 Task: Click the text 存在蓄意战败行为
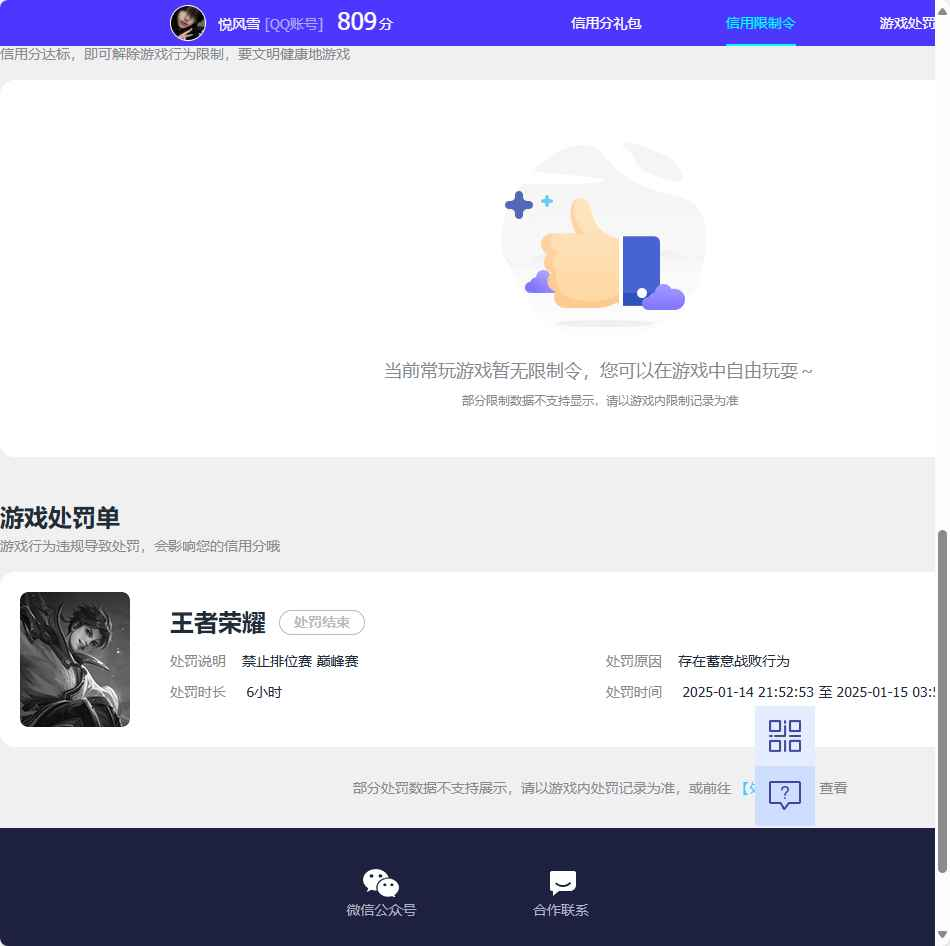(x=734, y=661)
